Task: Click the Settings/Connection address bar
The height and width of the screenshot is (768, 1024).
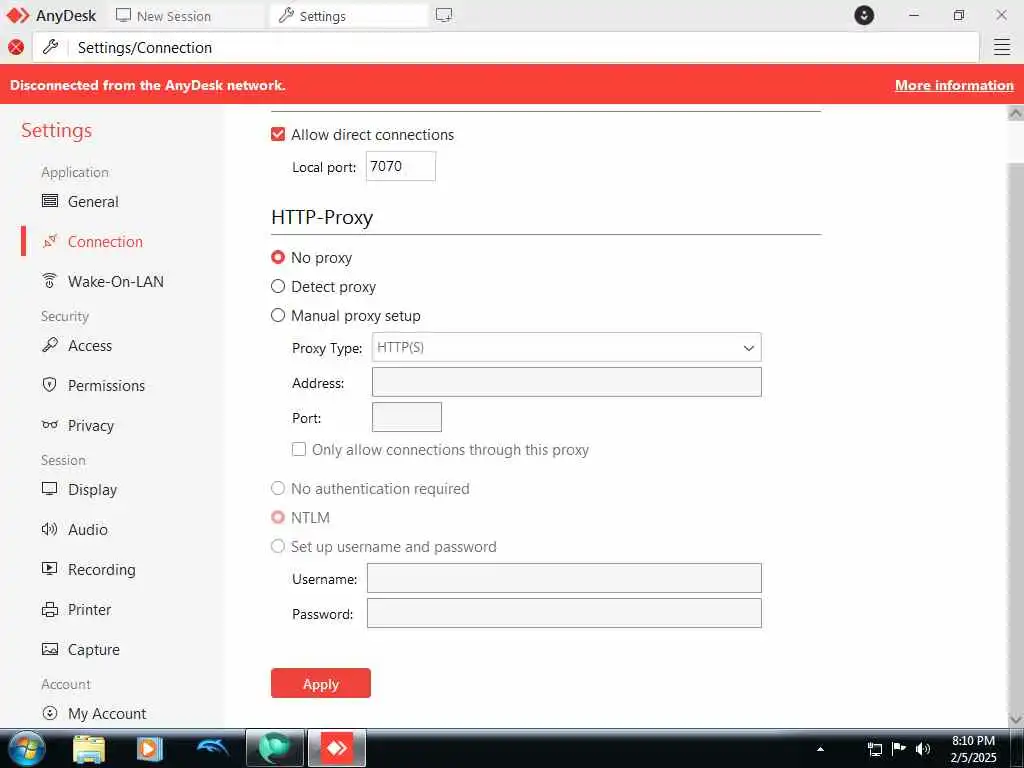Action: [x=506, y=47]
